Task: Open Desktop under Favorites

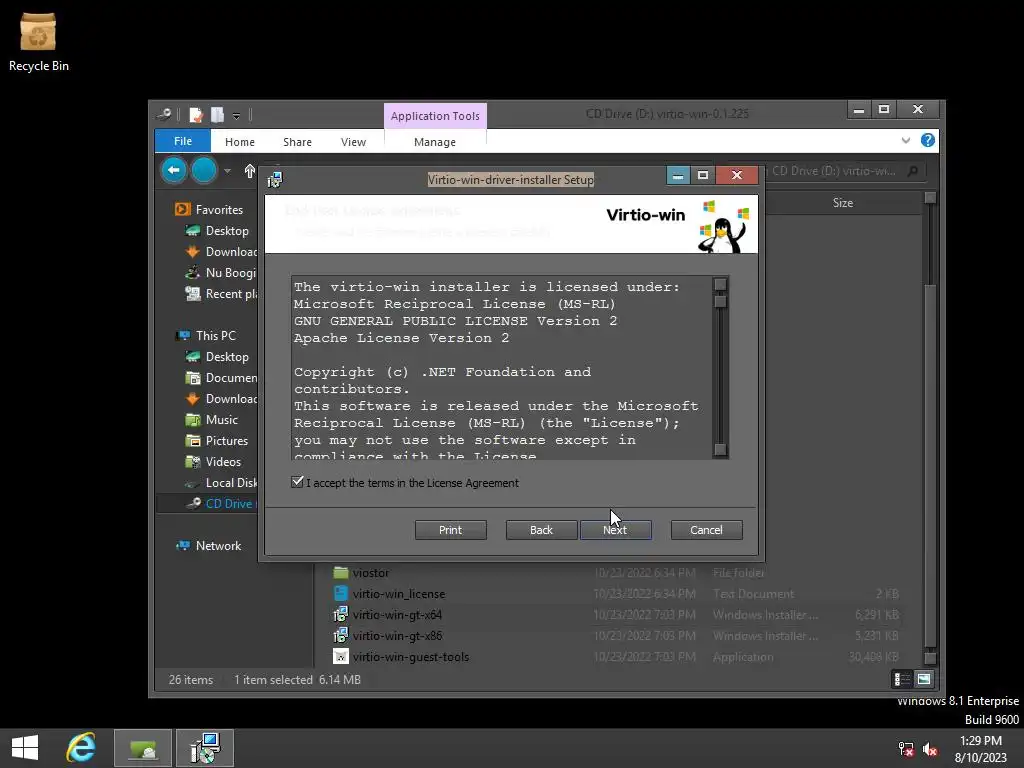Action: (217, 231)
